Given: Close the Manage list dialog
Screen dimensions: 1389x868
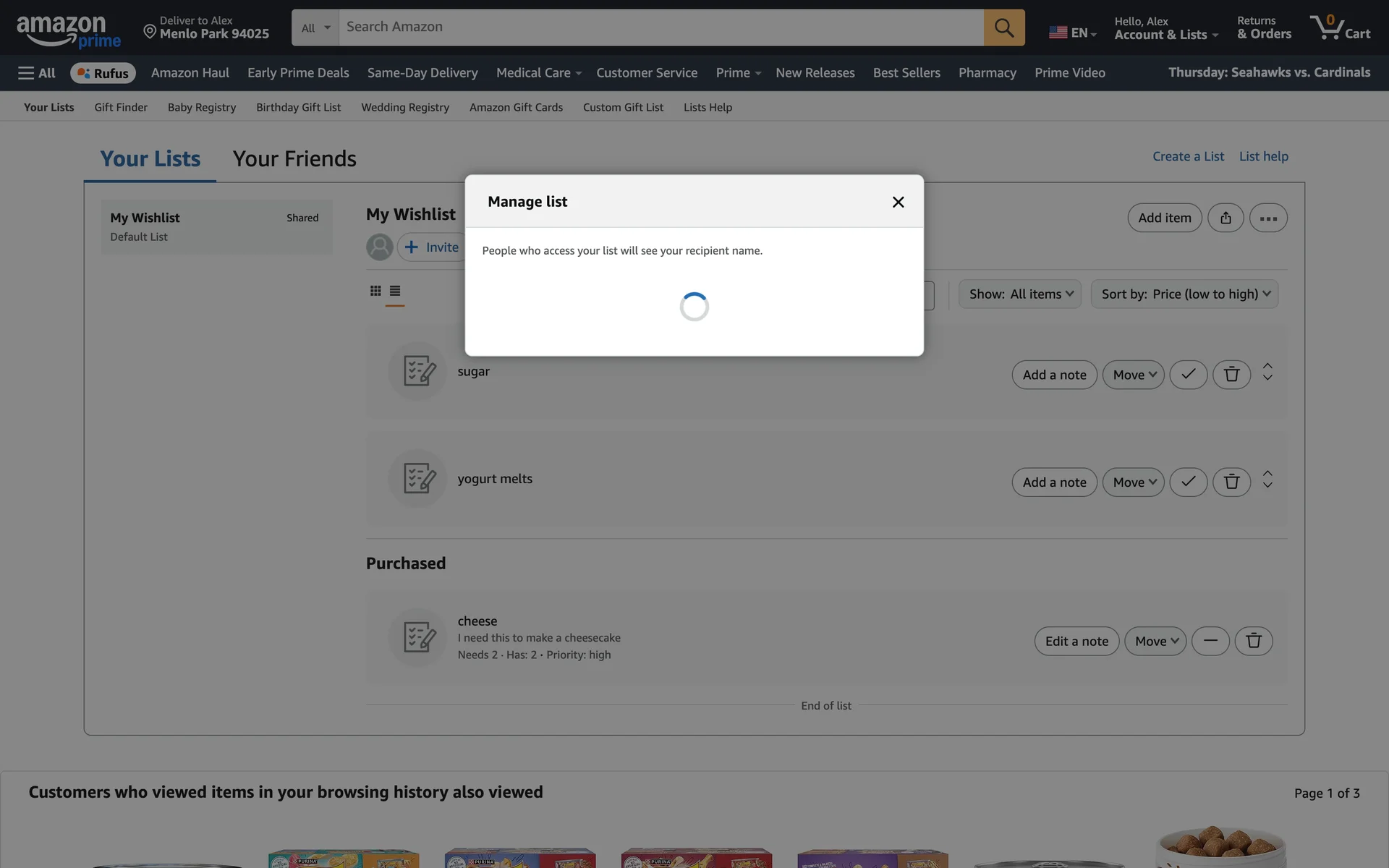Looking at the screenshot, I should click(x=898, y=203).
